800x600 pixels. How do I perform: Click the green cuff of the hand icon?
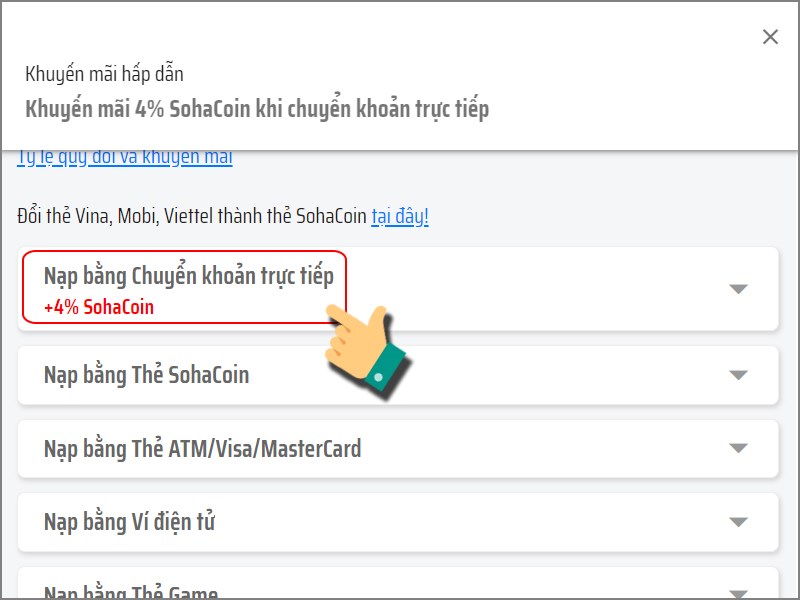[x=383, y=368]
